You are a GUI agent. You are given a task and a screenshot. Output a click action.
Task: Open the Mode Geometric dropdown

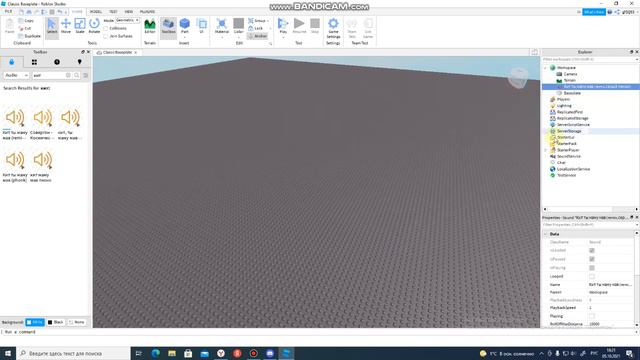[127, 20]
